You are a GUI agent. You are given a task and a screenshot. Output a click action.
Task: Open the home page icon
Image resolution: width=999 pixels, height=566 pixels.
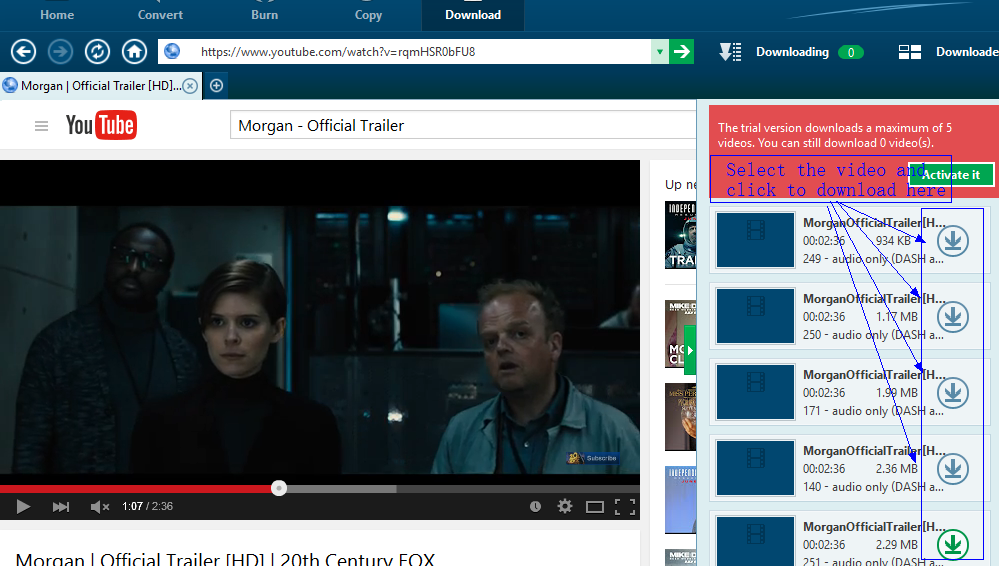[x=134, y=52]
